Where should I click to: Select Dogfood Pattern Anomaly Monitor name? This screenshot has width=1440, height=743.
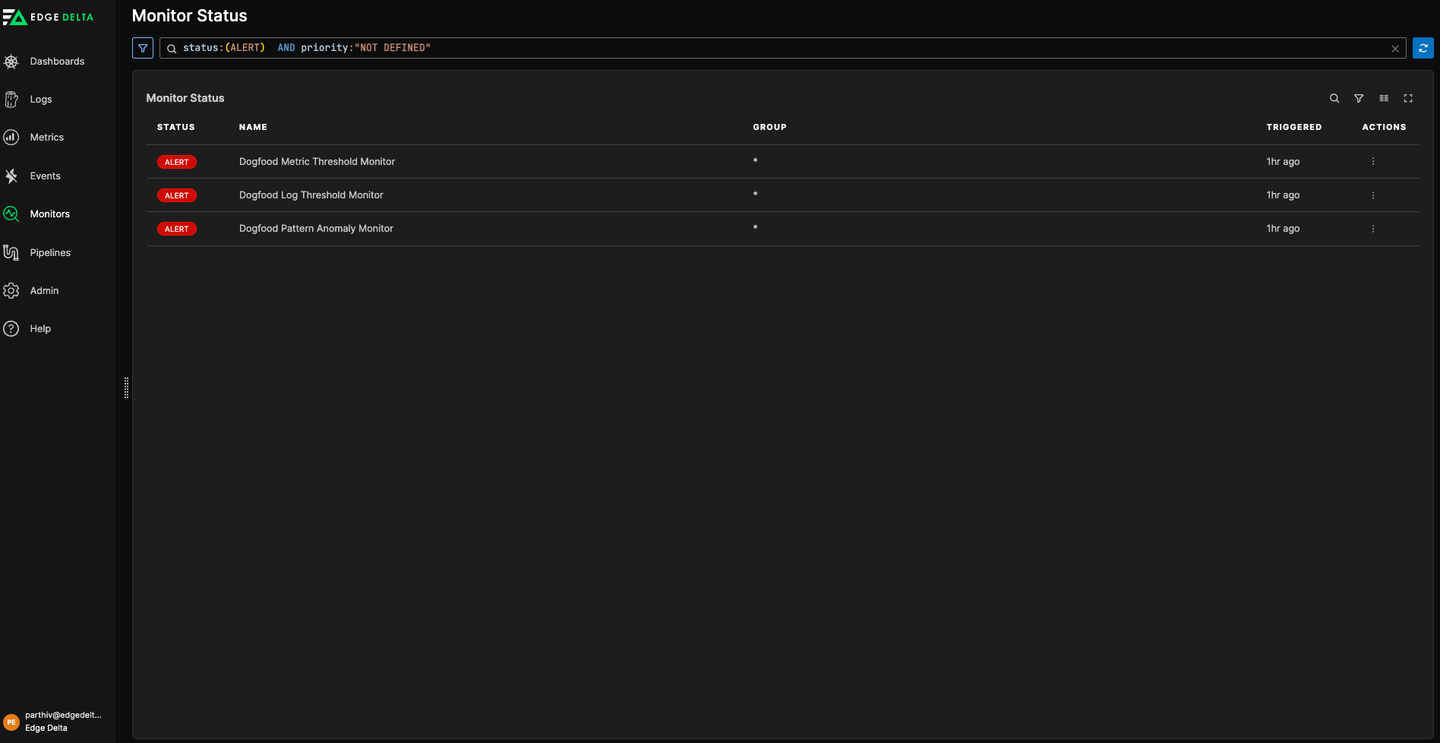click(x=316, y=229)
